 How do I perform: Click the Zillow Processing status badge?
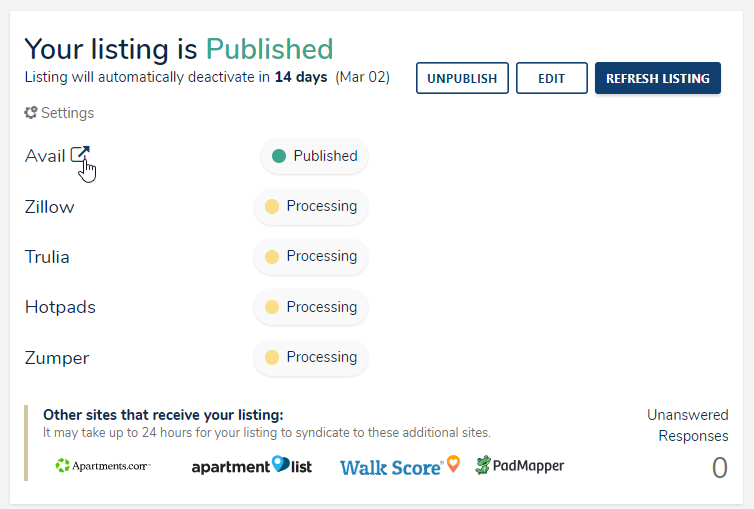pos(311,207)
